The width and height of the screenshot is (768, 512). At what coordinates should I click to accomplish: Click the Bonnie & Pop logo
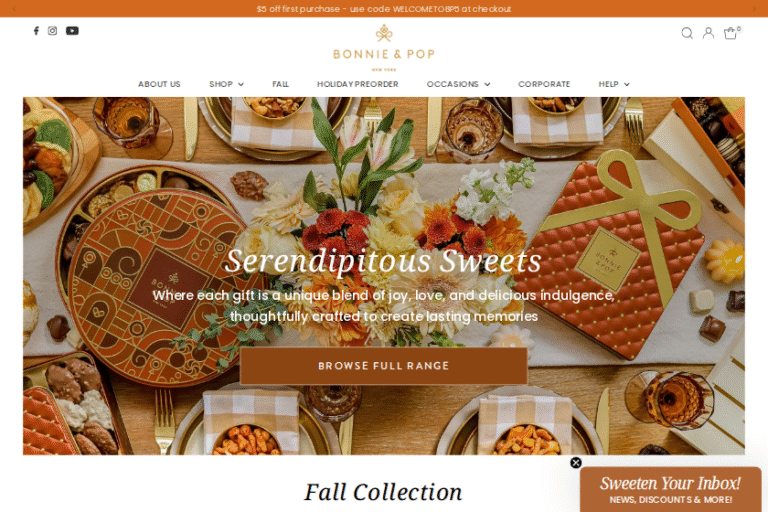coord(384,48)
